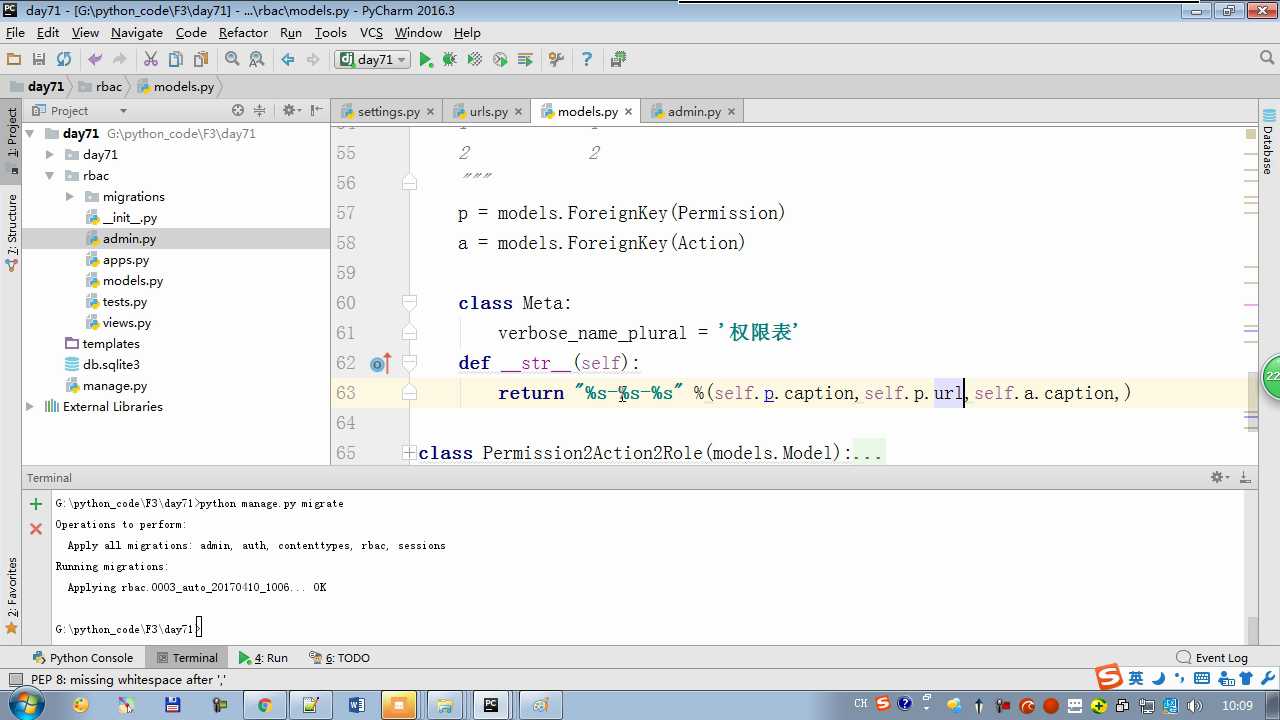The image size is (1280, 720).
Task: Open Python Console tool window
Action: (83, 658)
